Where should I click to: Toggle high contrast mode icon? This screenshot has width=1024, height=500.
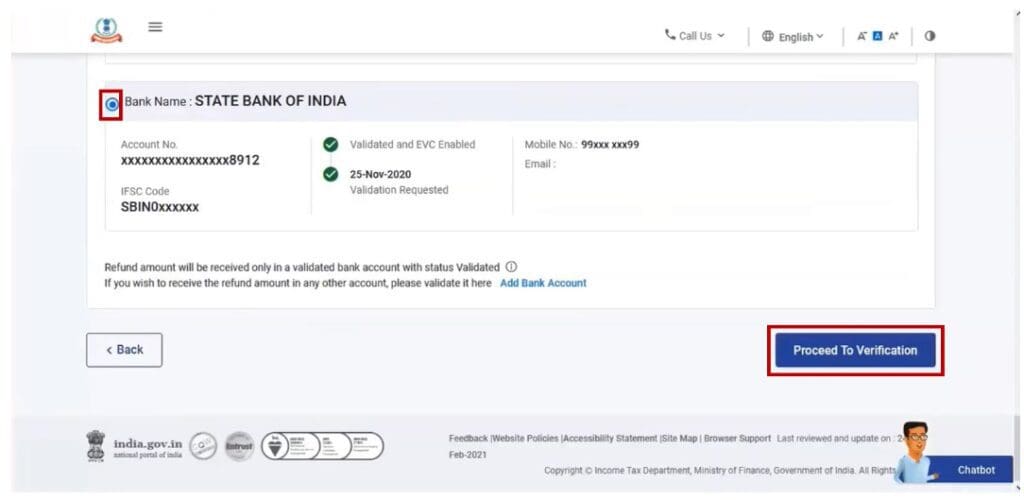930,36
